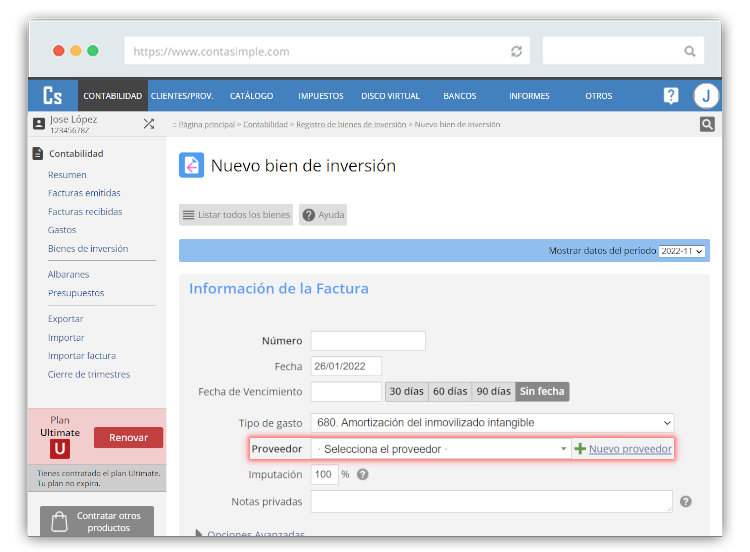Click the browser search magnifier icon
The width and height of the screenshot is (750, 552).
point(689,51)
